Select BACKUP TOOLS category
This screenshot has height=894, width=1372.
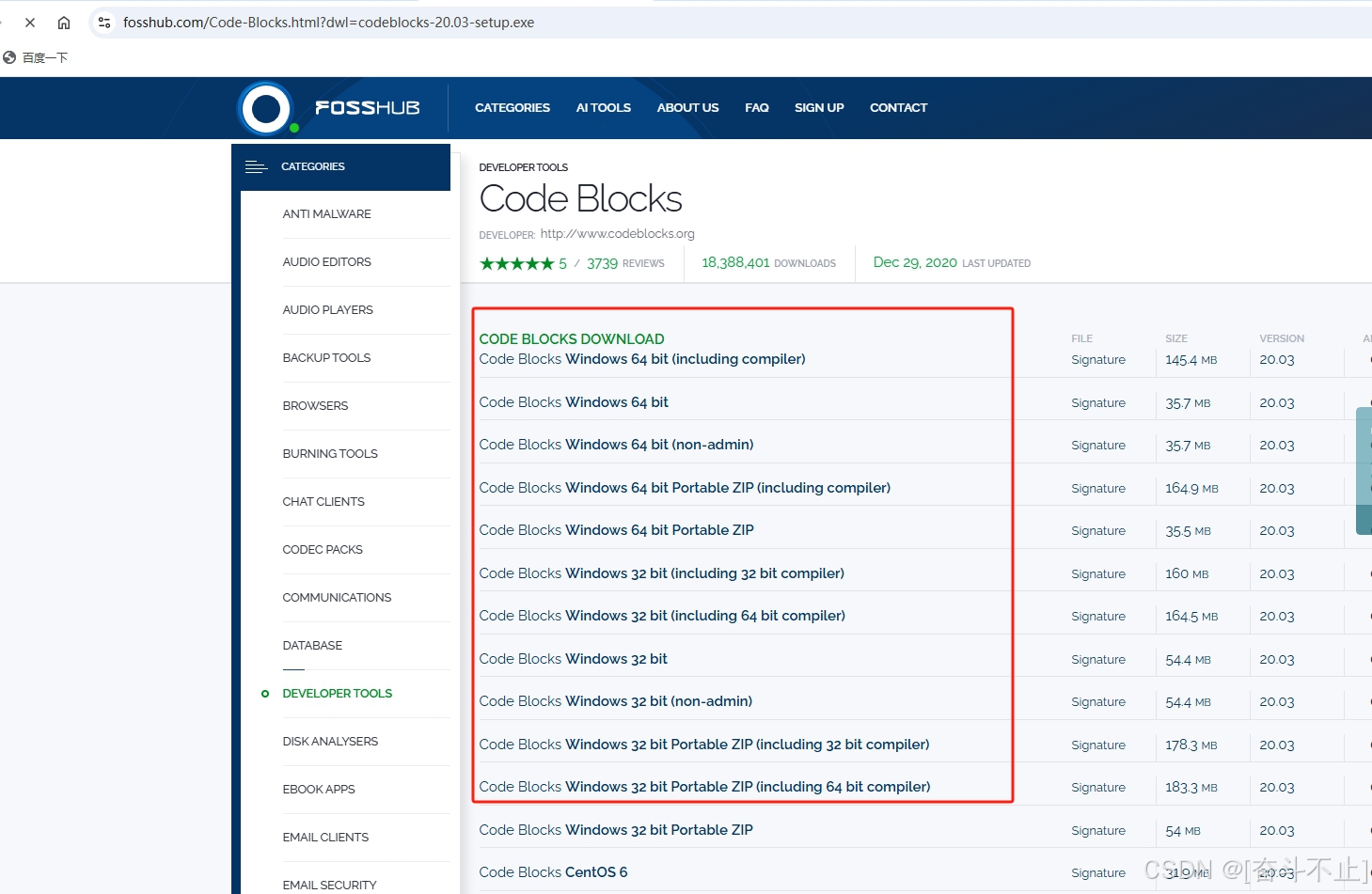click(326, 358)
